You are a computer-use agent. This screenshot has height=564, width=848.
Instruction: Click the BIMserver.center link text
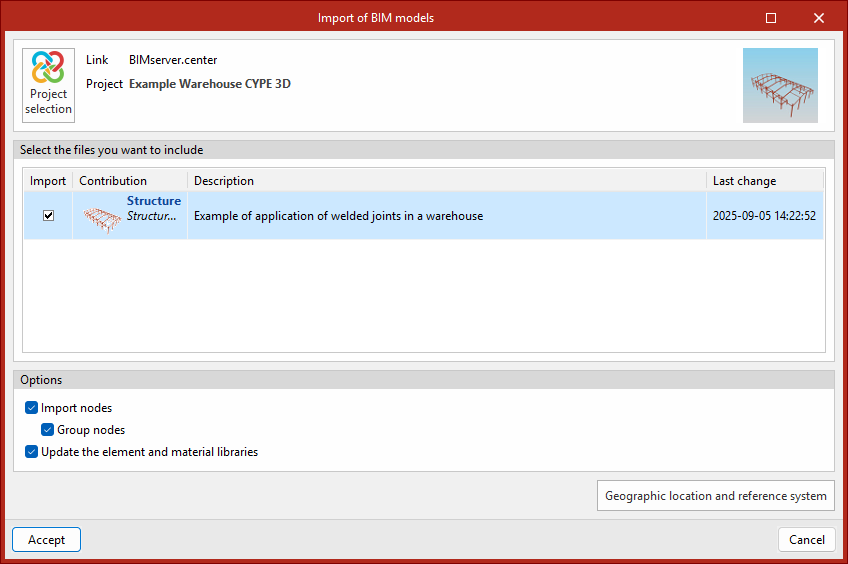coord(173,60)
